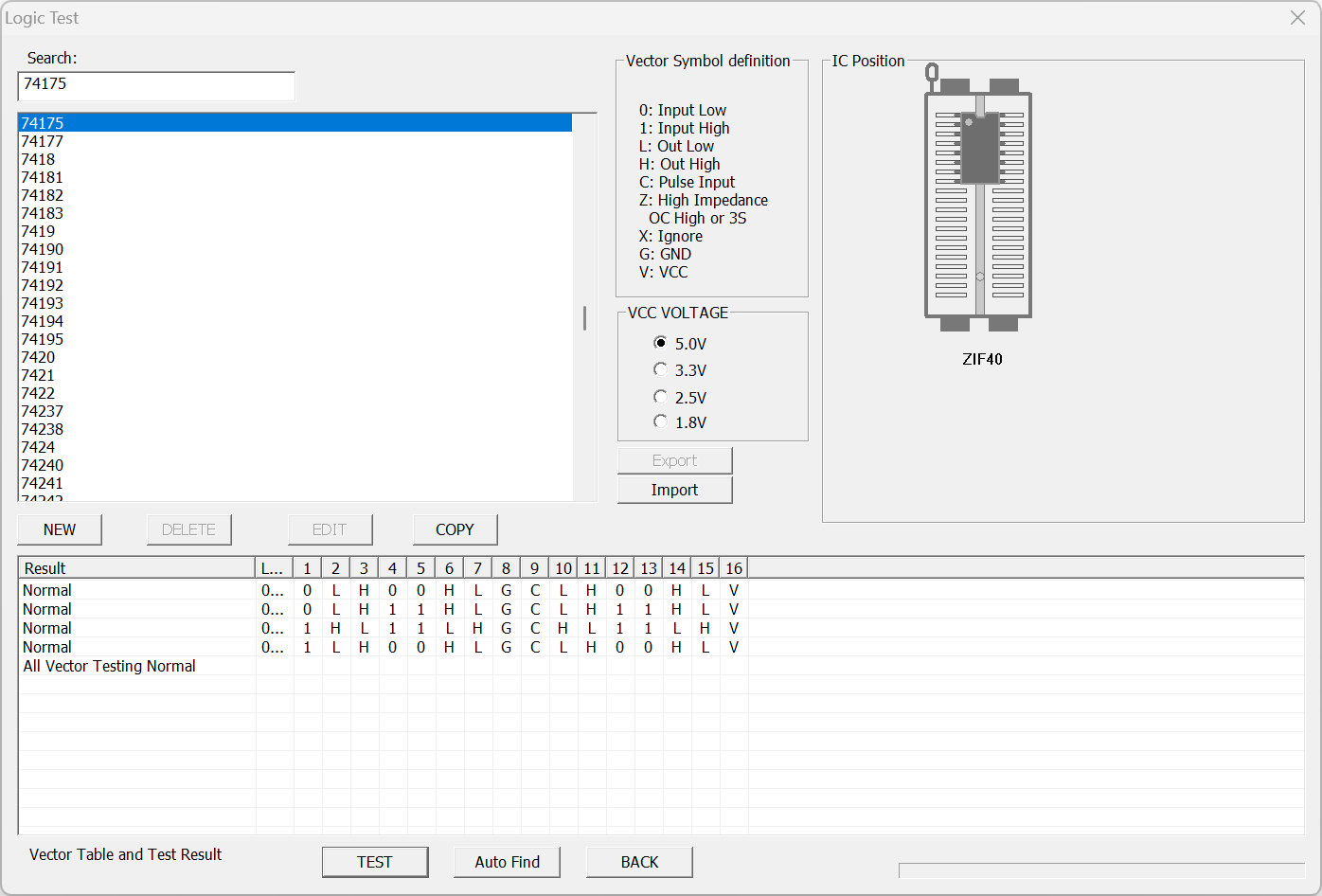Click the ZIF40 socket IC position image
This screenshot has width=1322, height=896.
point(978,197)
